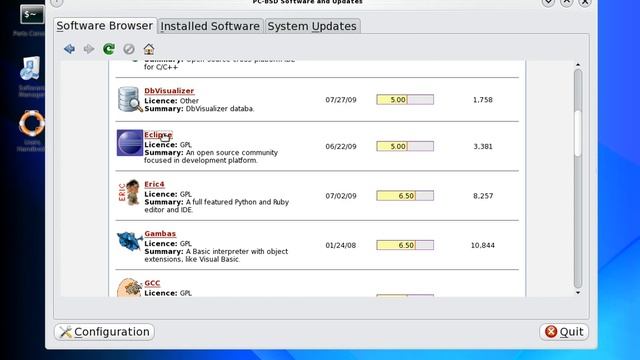Click the grey stop loading icon

[129, 49]
